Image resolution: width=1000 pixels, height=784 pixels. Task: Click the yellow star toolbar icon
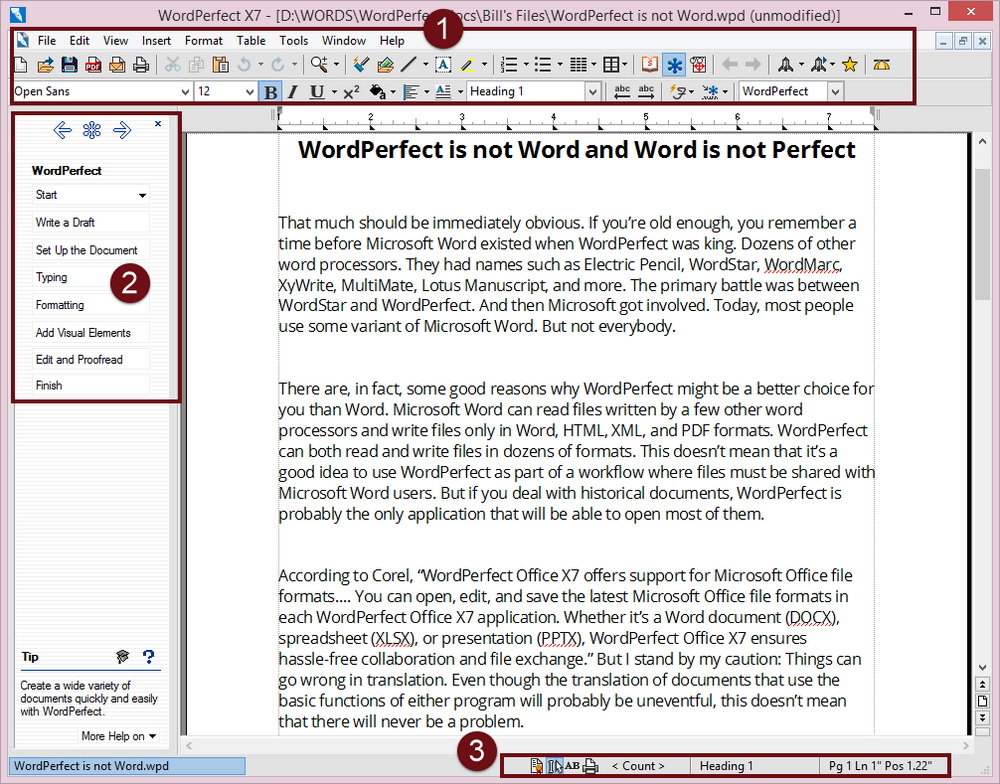tap(849, 64)
